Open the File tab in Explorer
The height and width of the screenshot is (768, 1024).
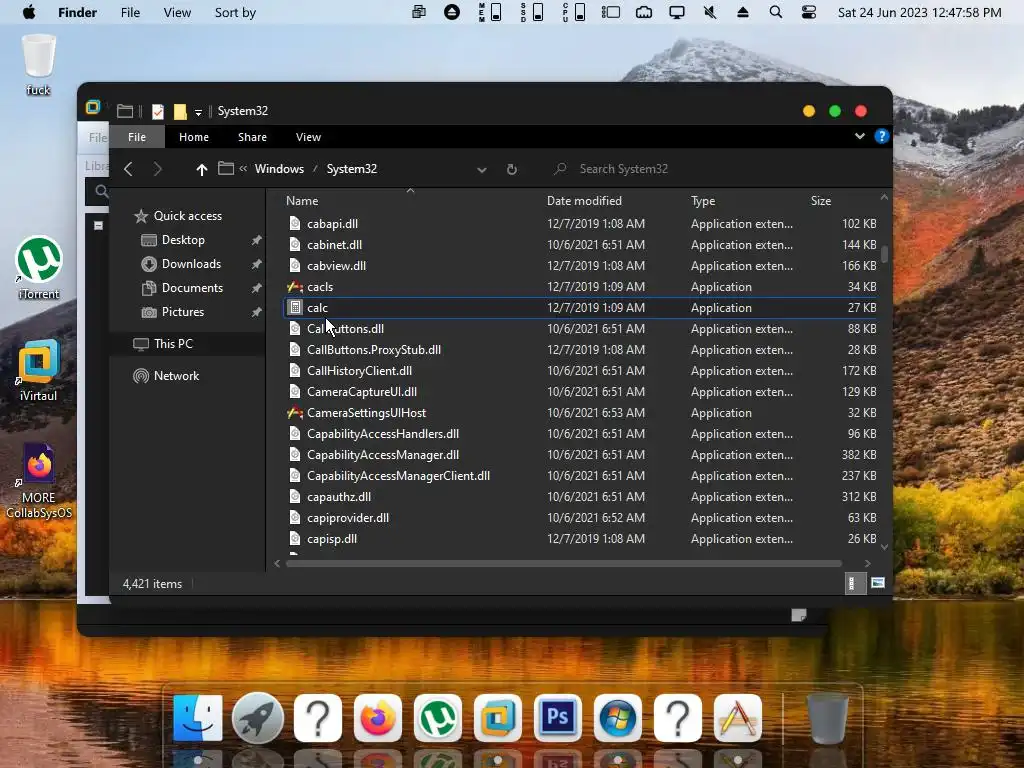tap(137, 137)
